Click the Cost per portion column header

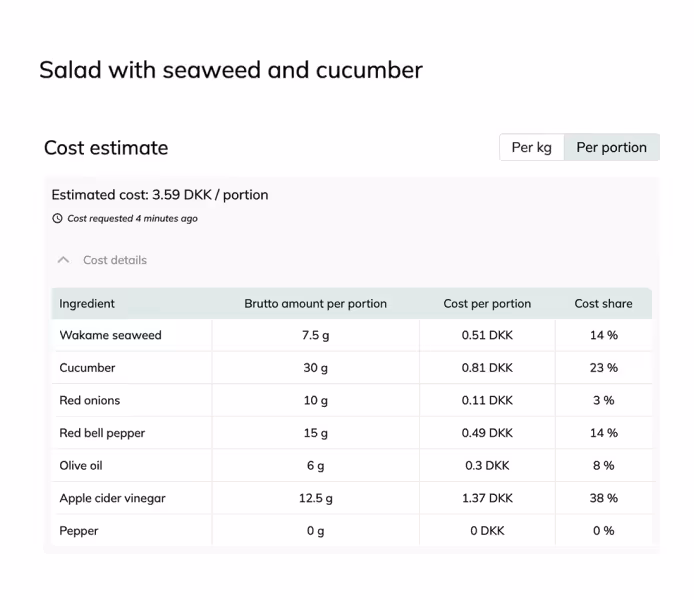pyautogui.click(x=487, y=303)
